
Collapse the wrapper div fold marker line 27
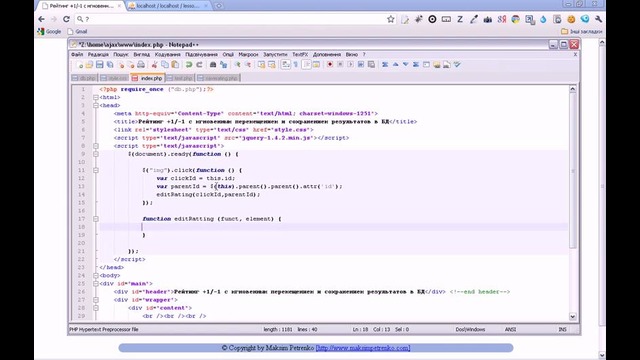click(96, 300)
